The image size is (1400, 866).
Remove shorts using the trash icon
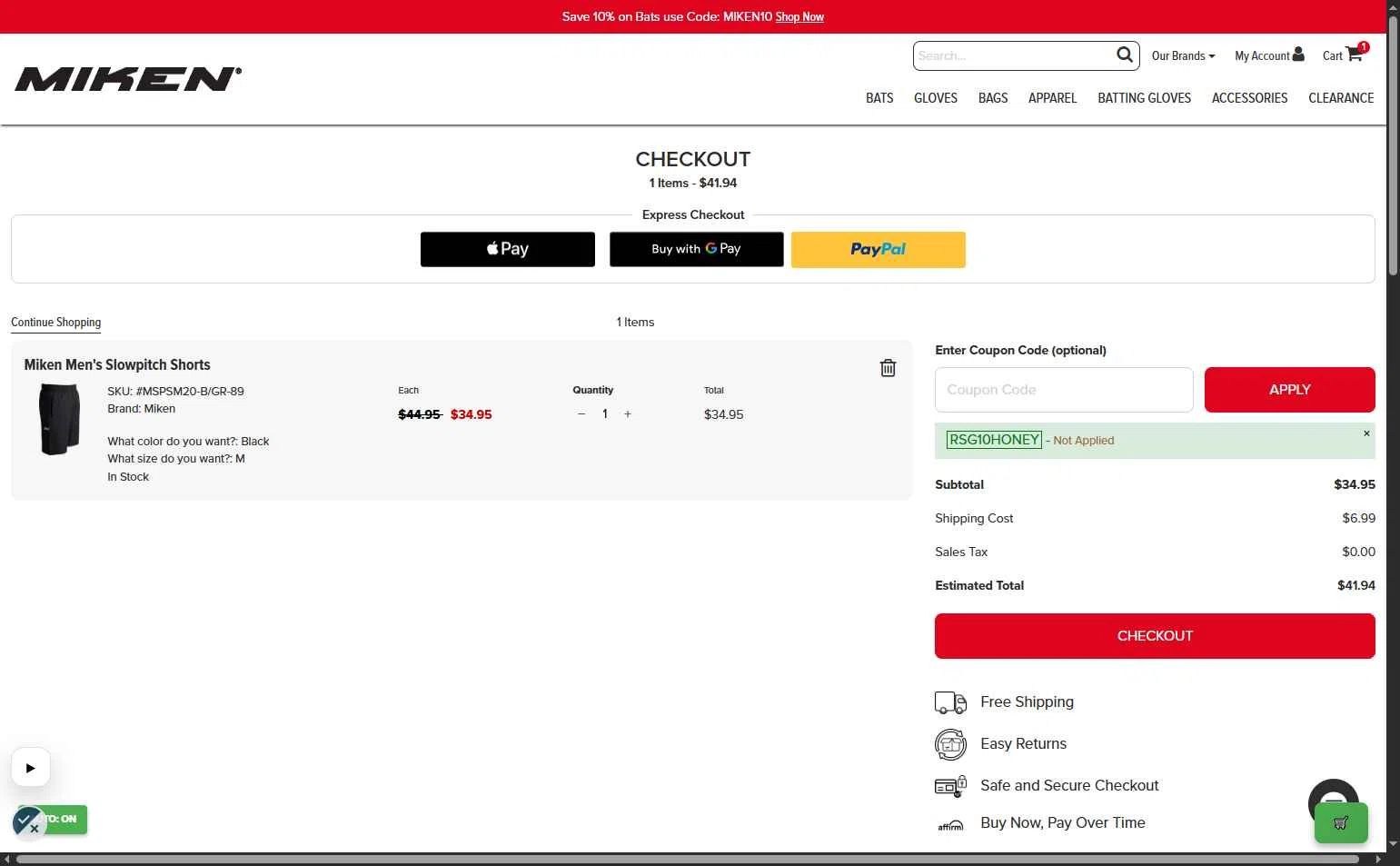[888, 368]
